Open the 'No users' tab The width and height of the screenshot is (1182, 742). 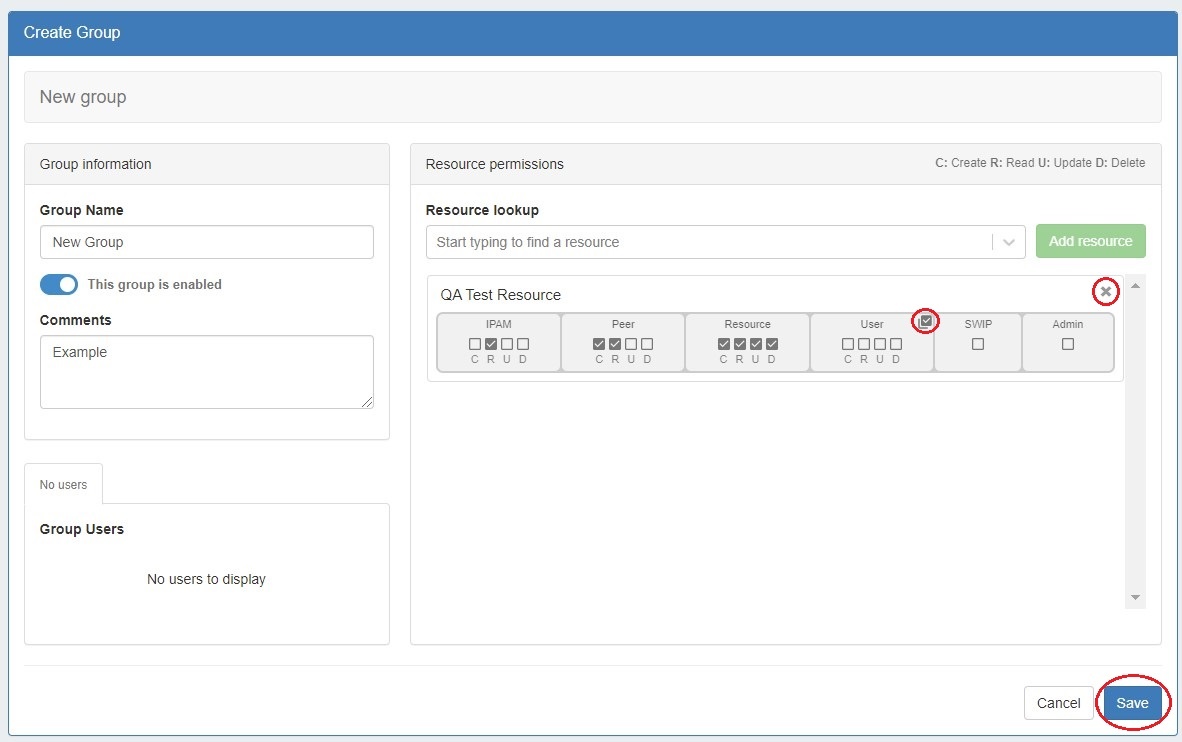pyautogui.click(x=63, y=485)
